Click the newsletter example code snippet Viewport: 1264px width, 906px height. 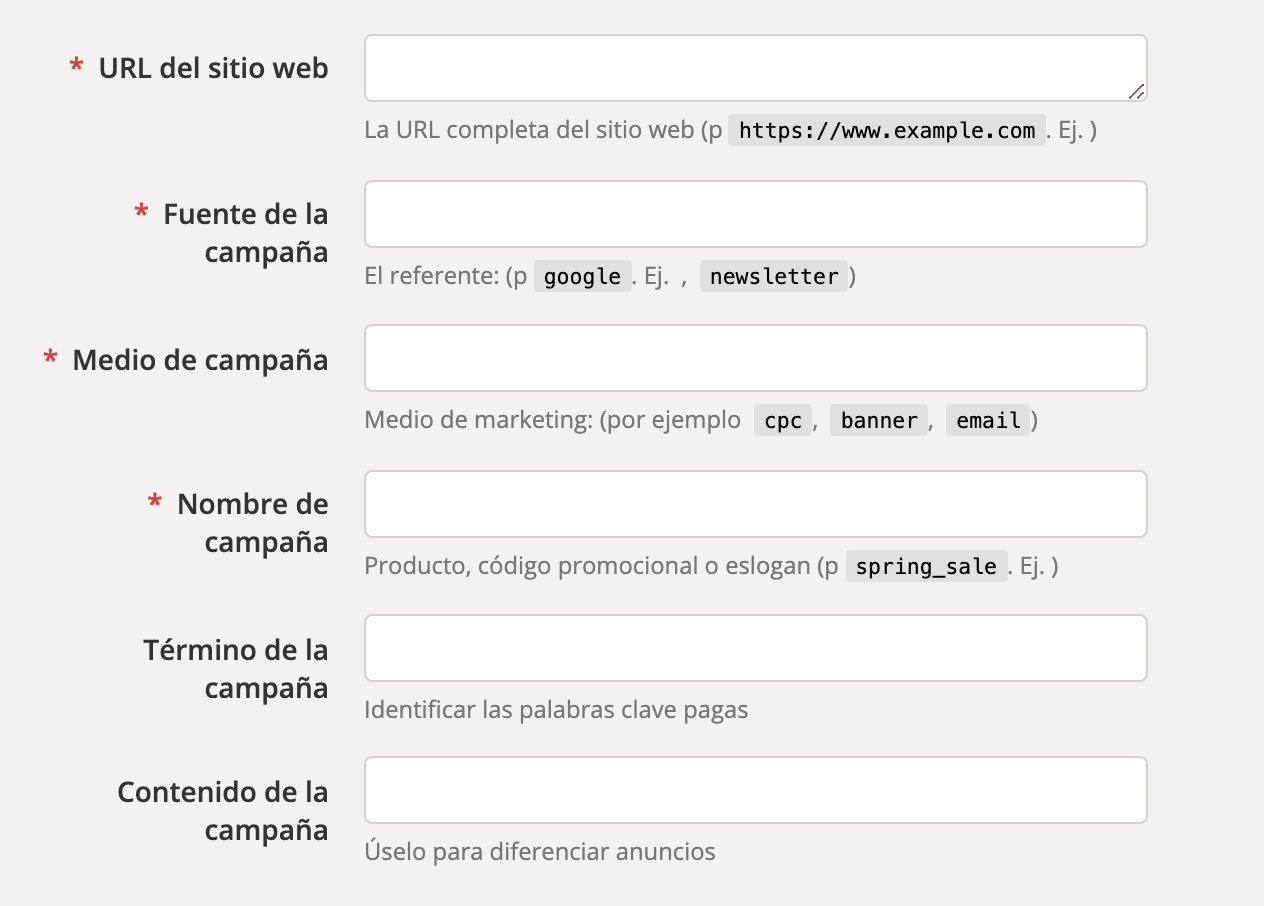774,276
